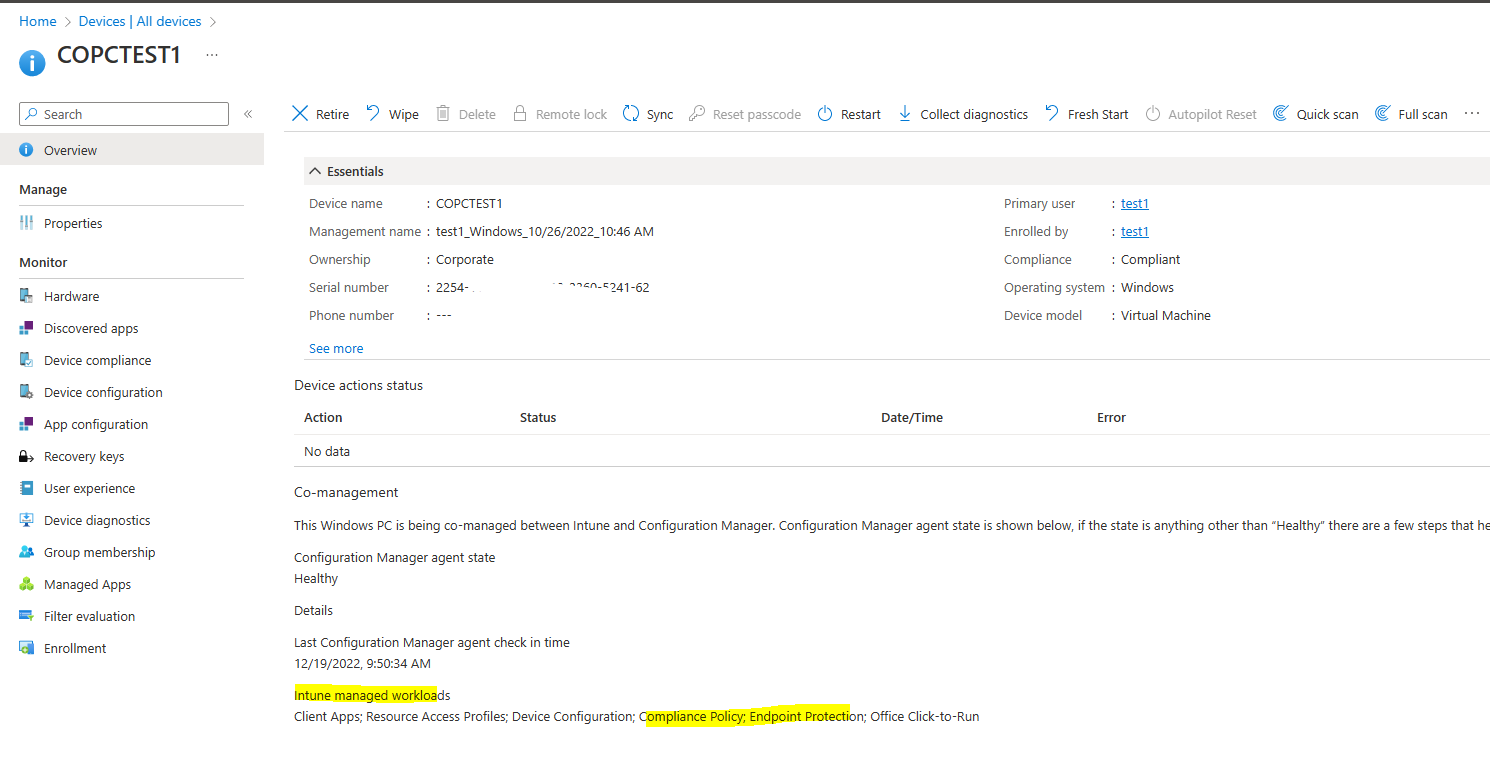Click the Enrollment icon
The height and width of the screenshot is (772, 1490).
(x=26, y=648)
